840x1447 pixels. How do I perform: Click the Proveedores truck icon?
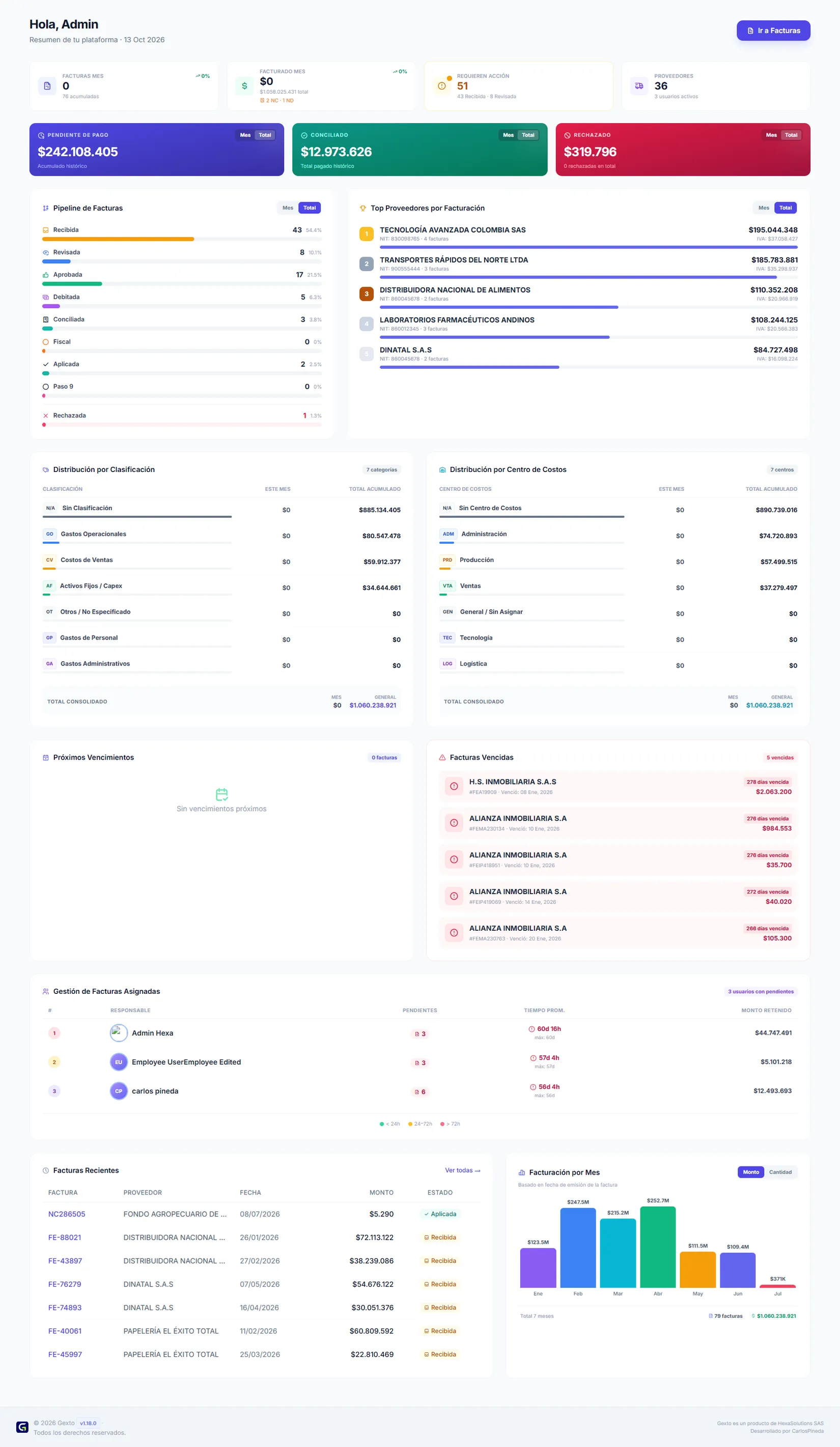click(x=639, y=86)
